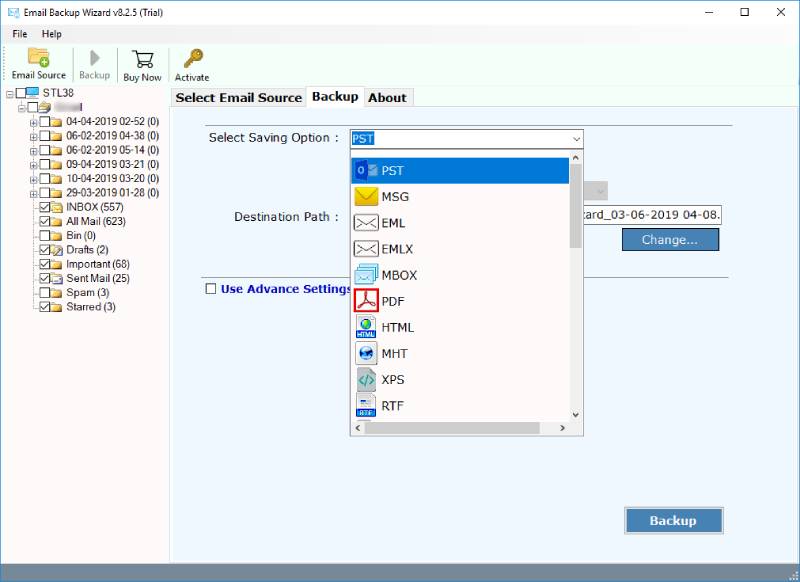The width and height of the screenshot is (800, 582).
Task: Click the Drafts folder icon
Action: [x=56, y=250]
